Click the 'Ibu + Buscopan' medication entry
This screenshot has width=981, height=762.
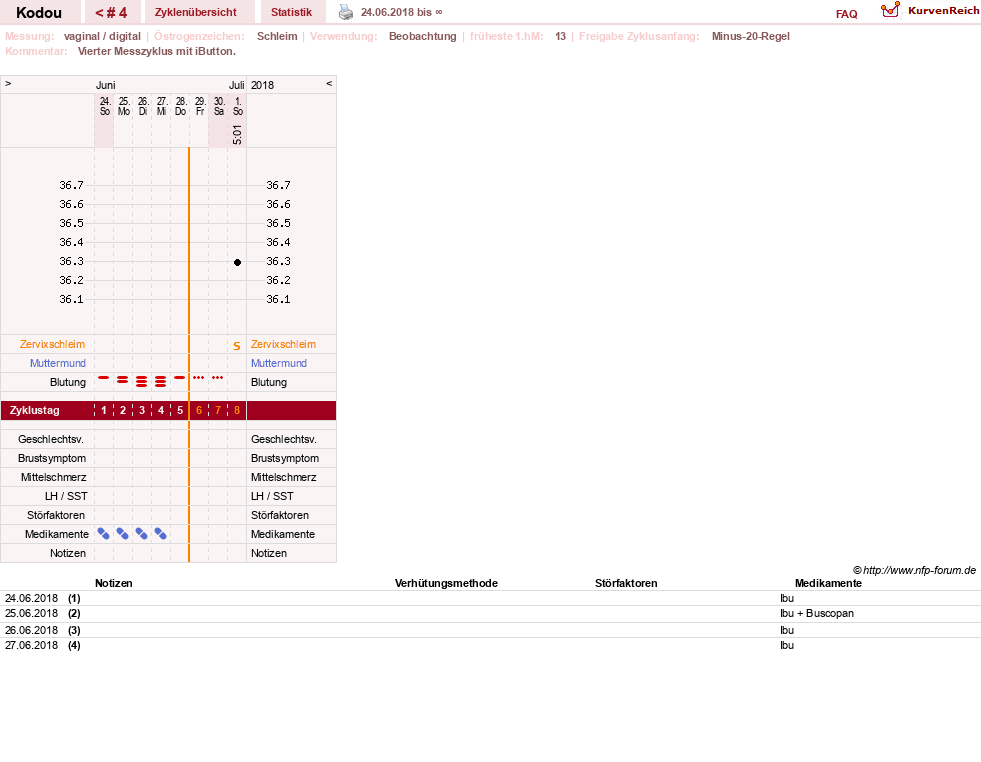(817, 613)
